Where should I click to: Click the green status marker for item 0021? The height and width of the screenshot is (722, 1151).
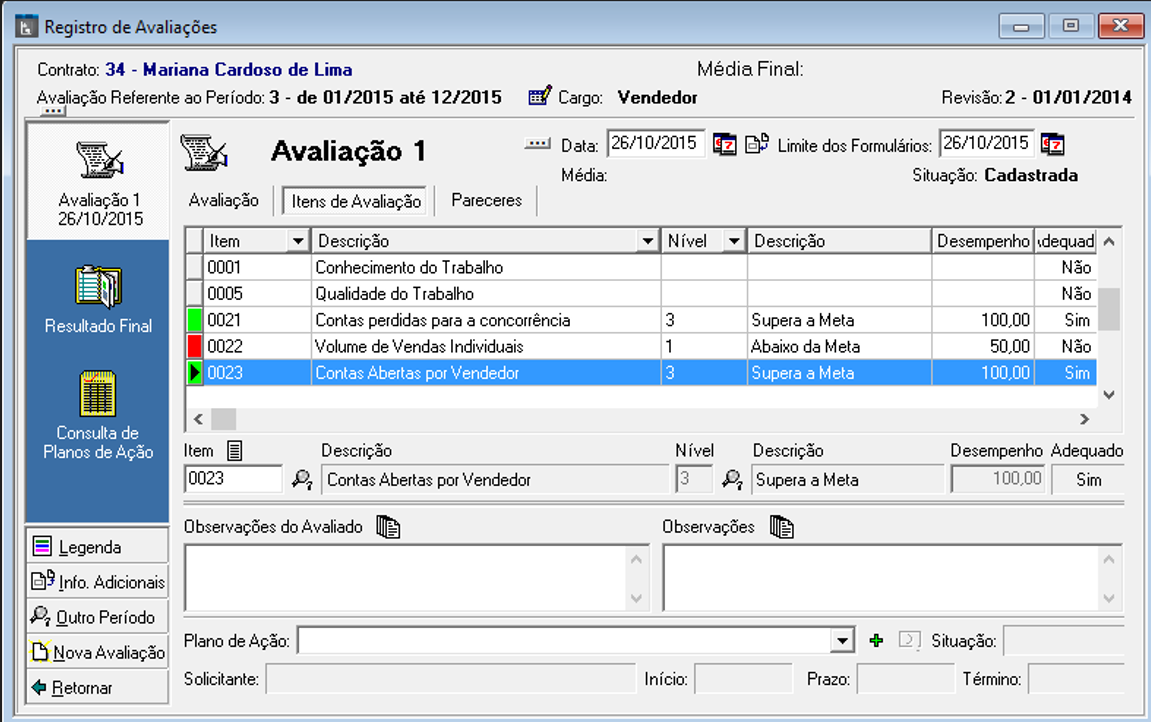pos(195,320)
